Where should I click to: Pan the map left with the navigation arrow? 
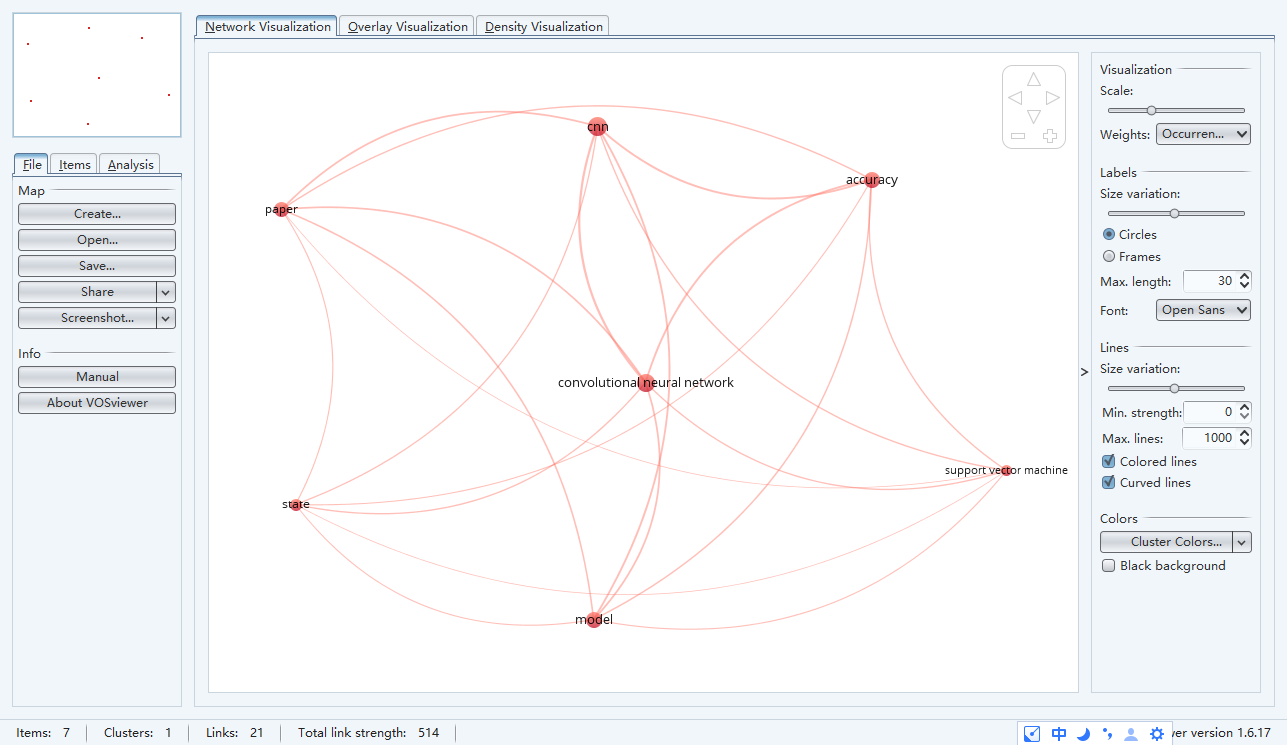pos(1015,98)
